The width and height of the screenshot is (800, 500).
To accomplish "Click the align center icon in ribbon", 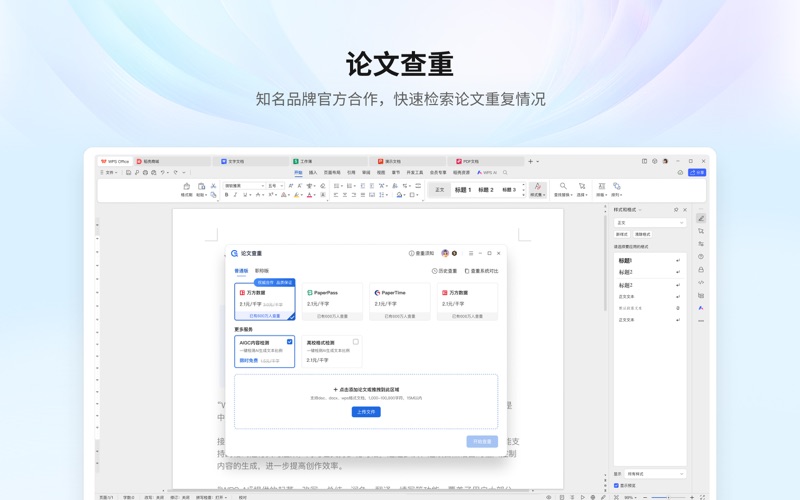I will [x=345, y=195].
